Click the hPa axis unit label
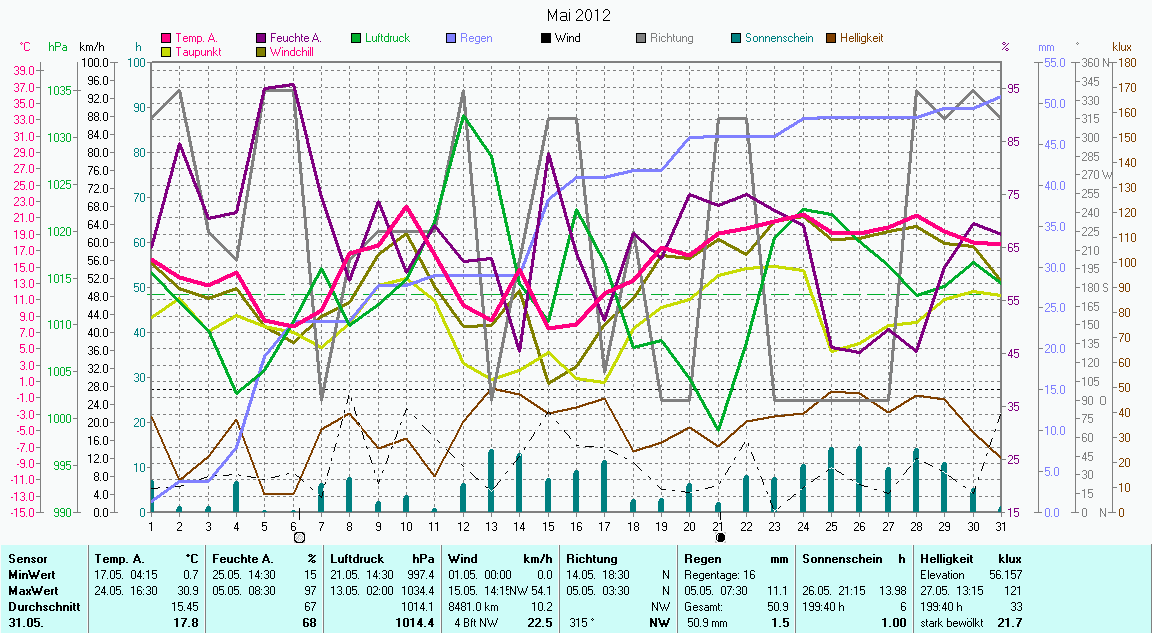Viewport: 1152px width, 633px height. pyautogui.click(x=57, y=47)
